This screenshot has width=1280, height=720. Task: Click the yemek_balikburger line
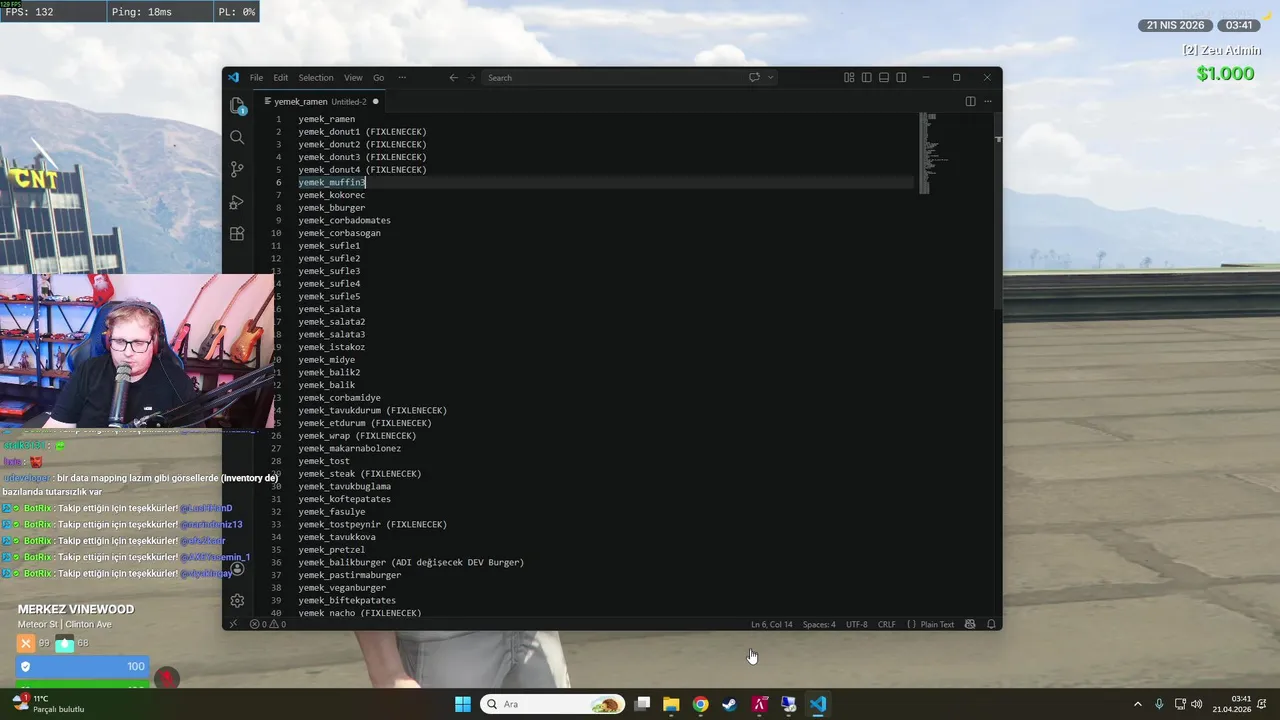click(411, 562)
